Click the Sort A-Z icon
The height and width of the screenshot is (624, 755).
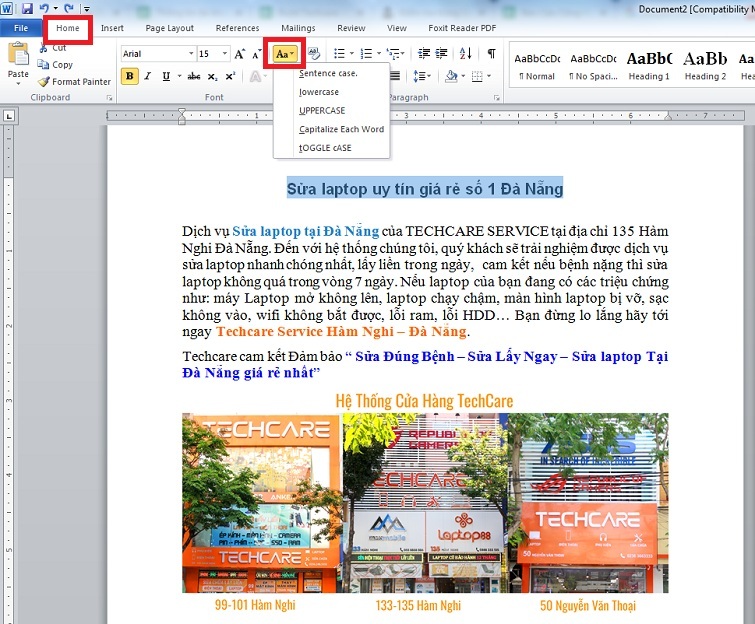[x=466, y=53]
